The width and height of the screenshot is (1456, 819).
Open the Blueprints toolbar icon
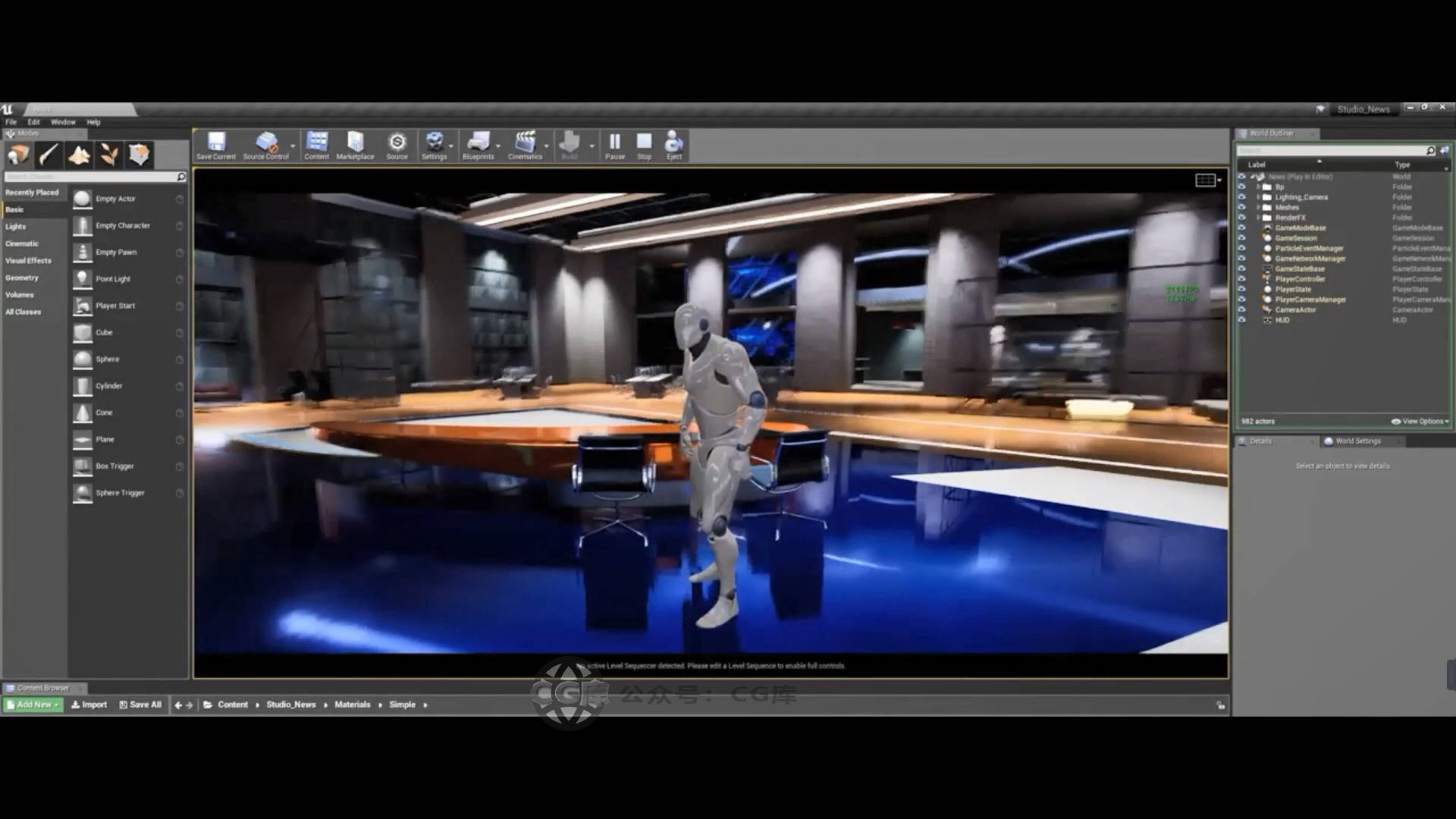point(478,144)
